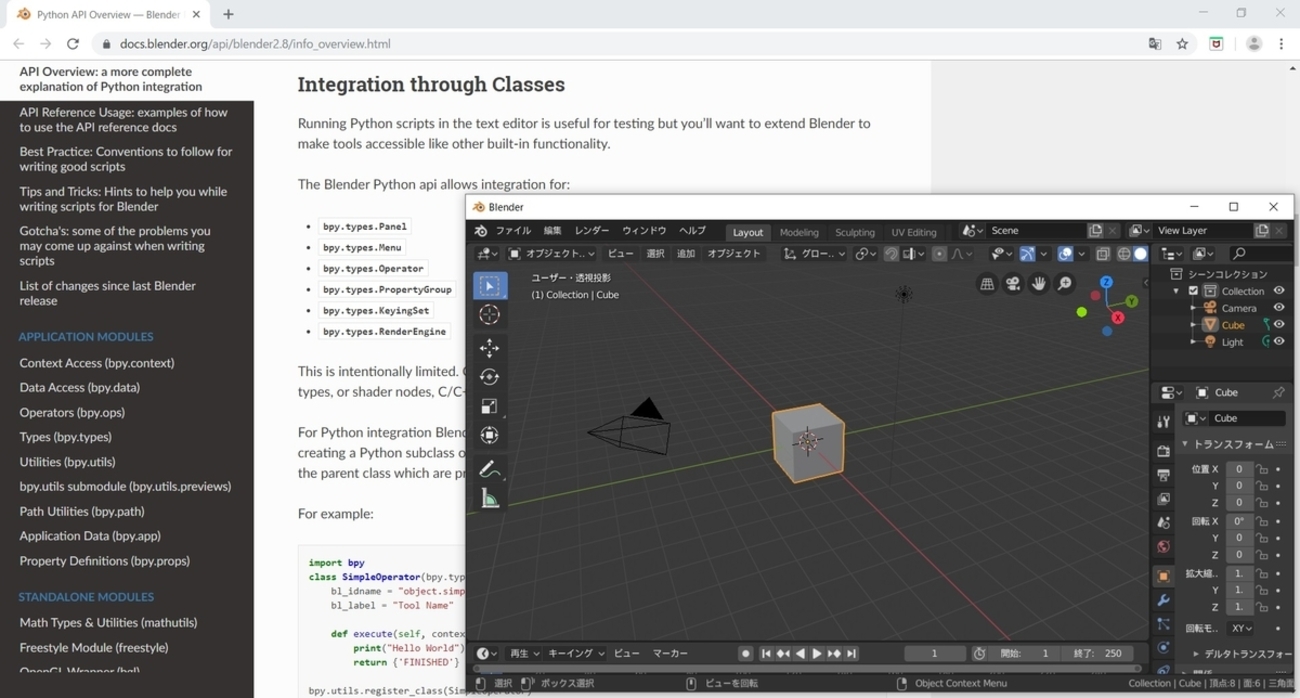Activate the Scale tool in Blender toolbar
This screenshot has width=1300, height=698.
tap(490, 406)
